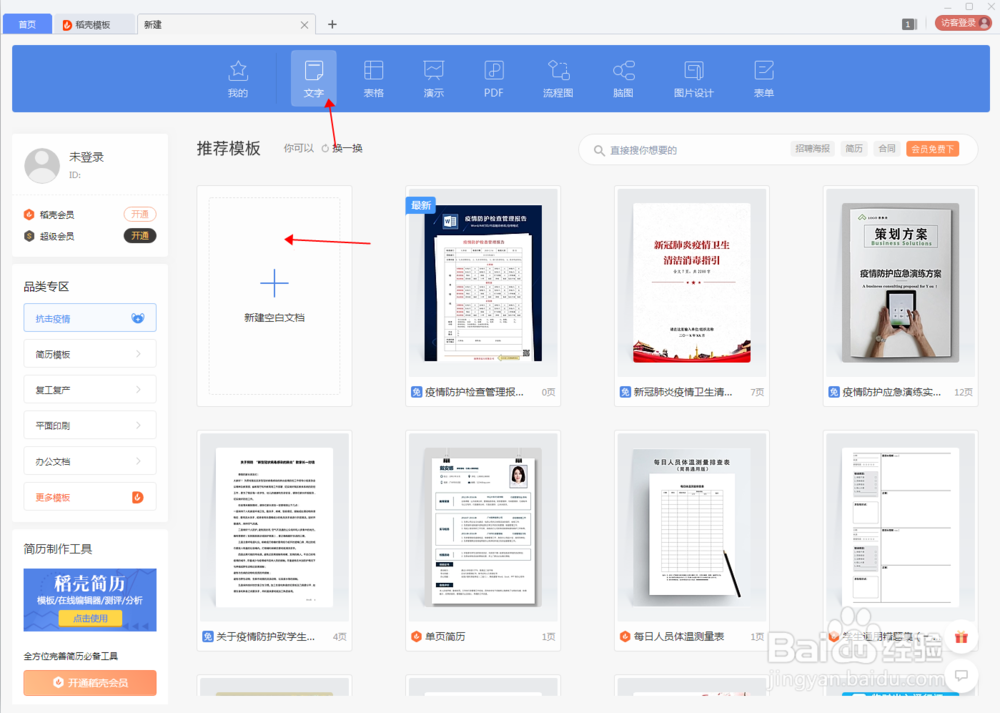1000x713 pixels.
Task: Expand the 简历模板 category
Action: click(x=90, y=354)
